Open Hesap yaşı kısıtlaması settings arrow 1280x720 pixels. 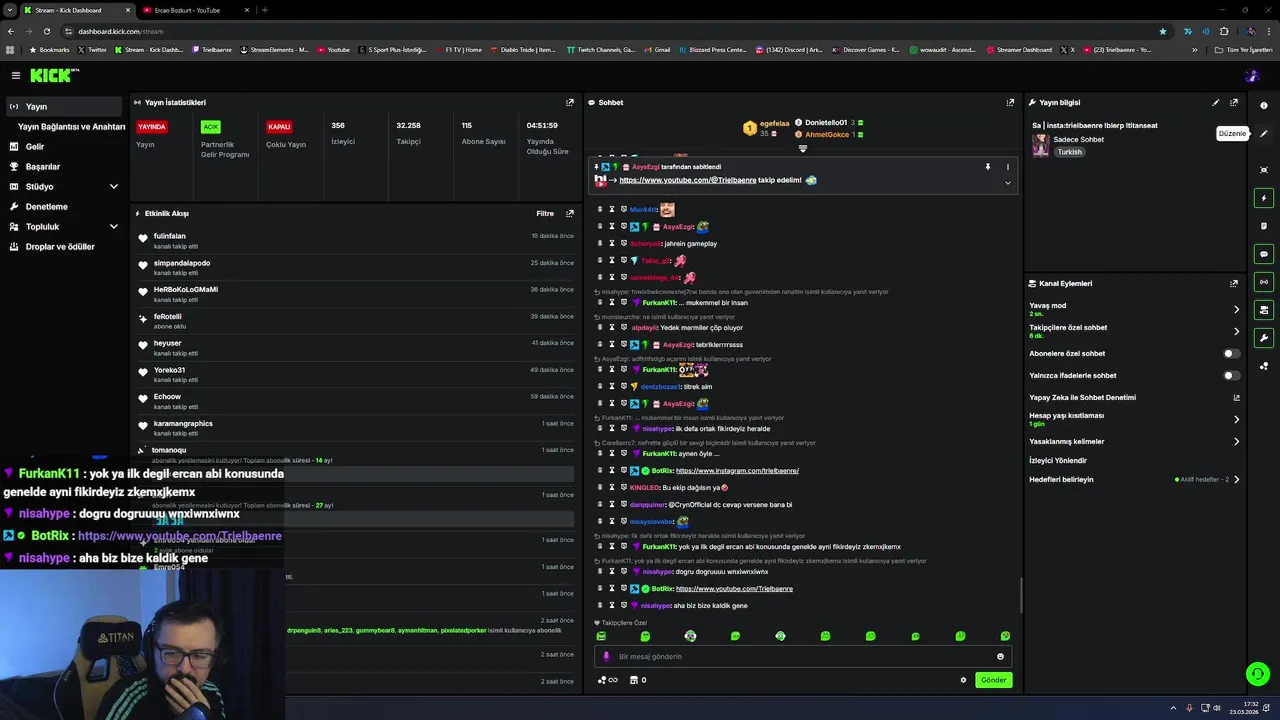1236,419
